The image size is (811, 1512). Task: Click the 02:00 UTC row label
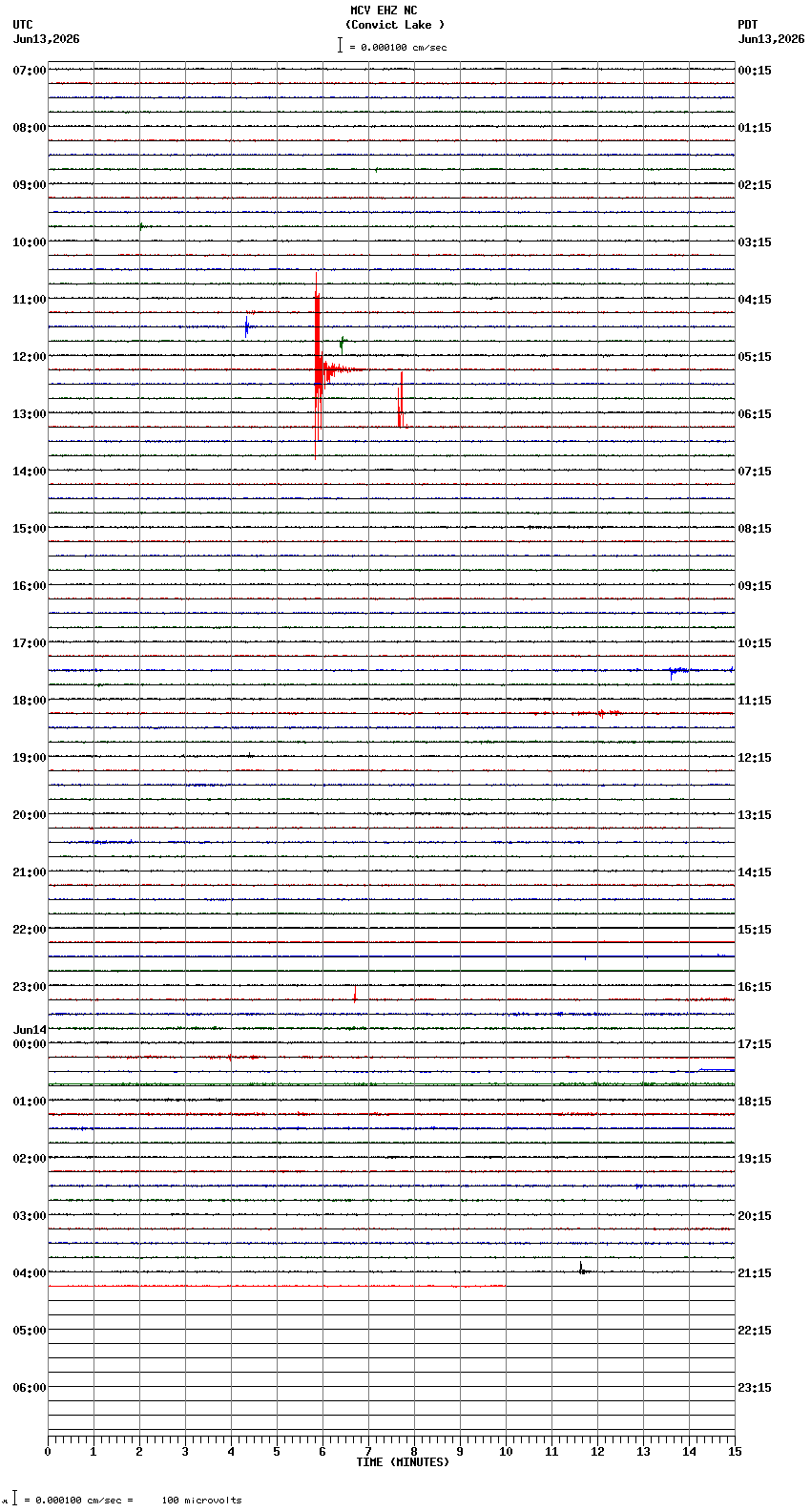pos(30,1159)
